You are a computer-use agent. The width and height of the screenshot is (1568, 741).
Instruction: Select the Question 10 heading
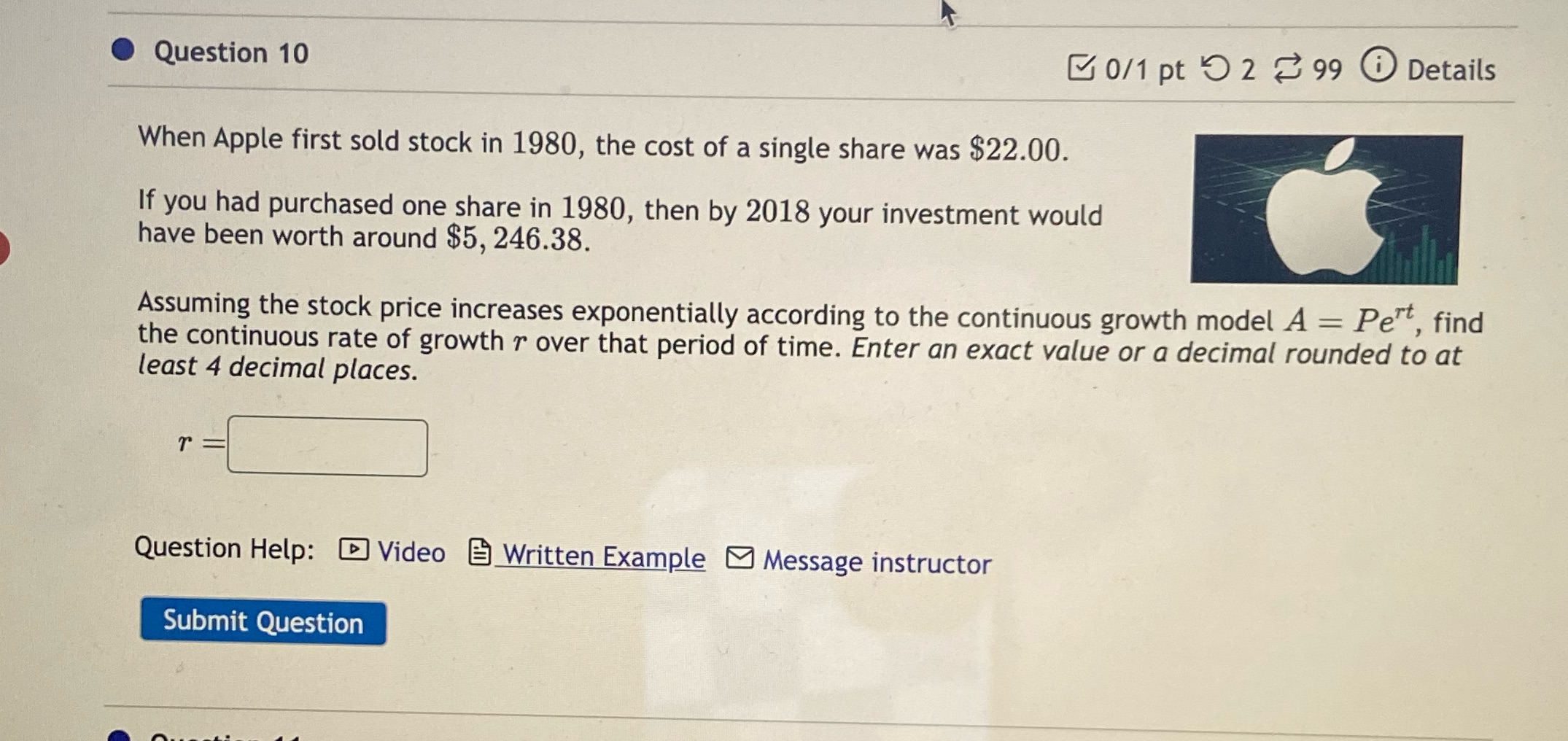(x=227, y=53)
